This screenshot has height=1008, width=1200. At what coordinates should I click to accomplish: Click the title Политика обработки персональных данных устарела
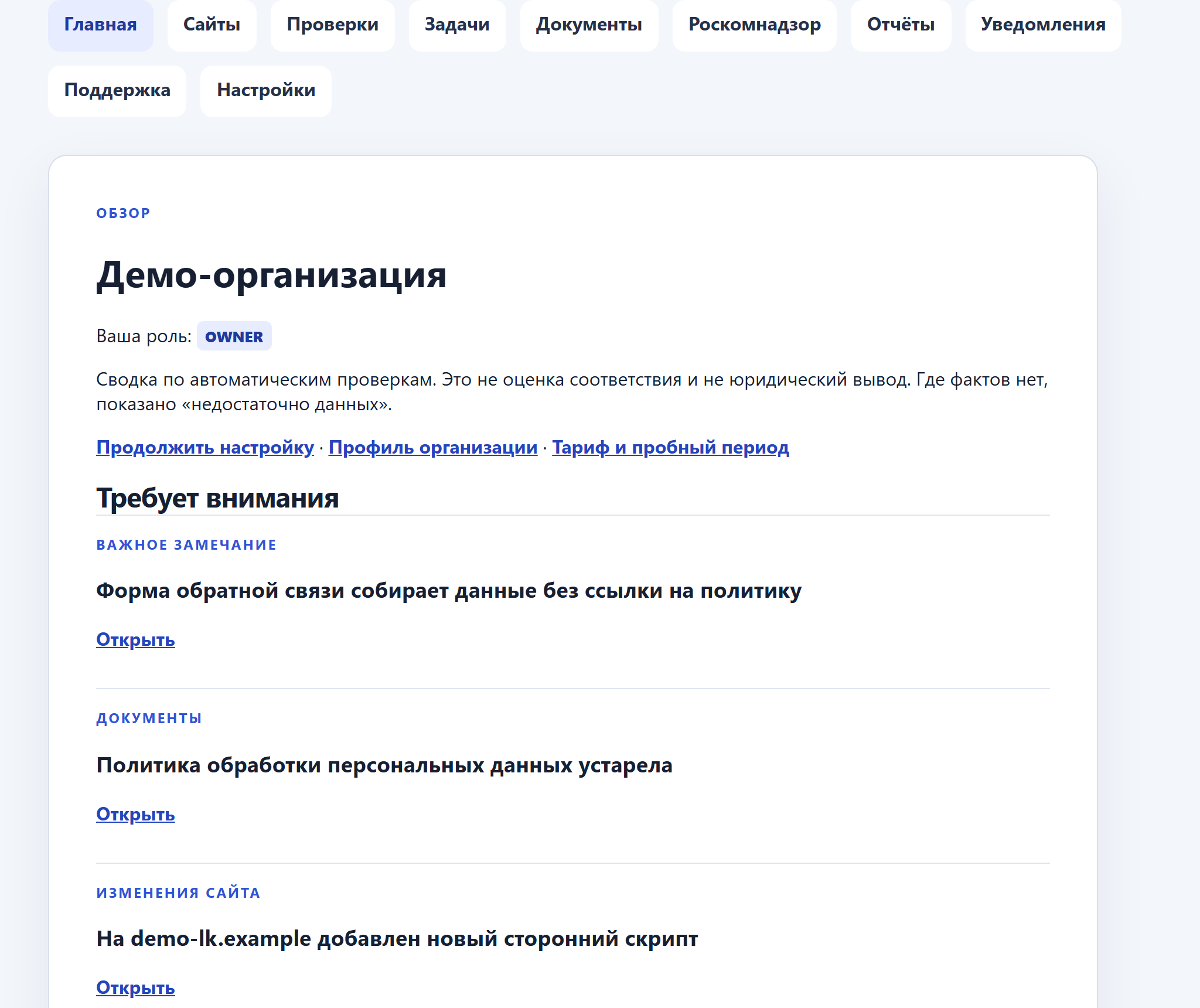(384, 765)
